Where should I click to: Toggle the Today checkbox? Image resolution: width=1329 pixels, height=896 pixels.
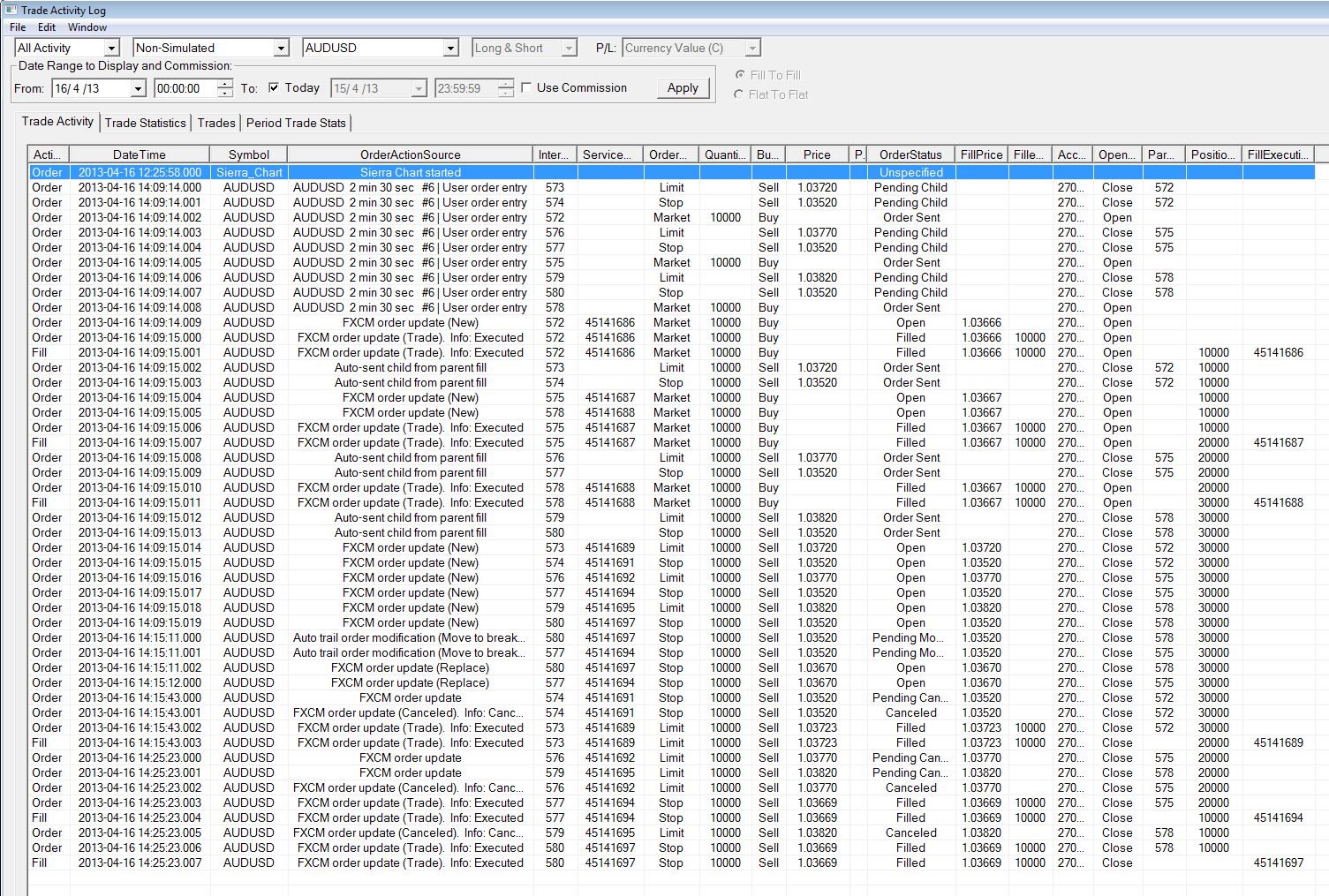click(x=275, y=87)
